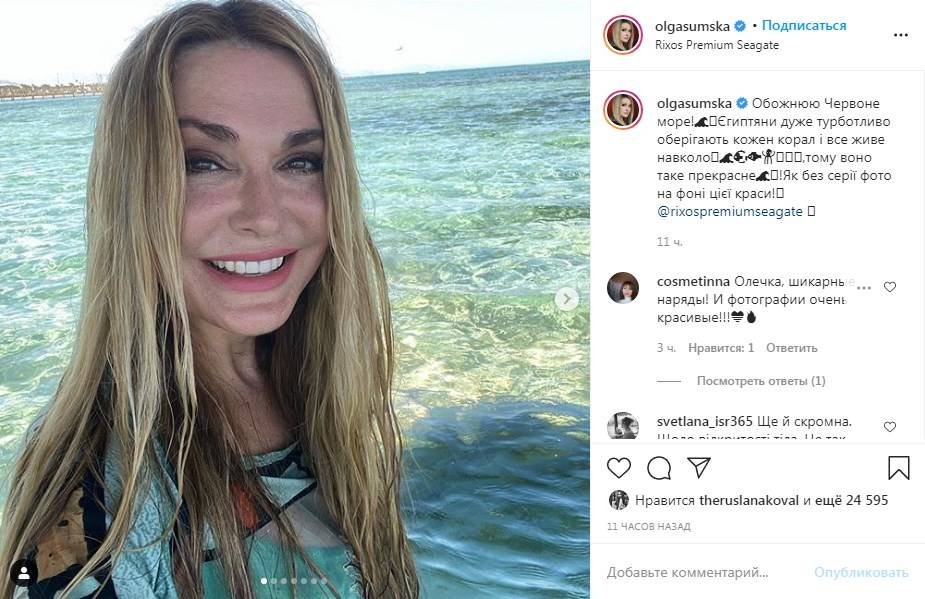Click the olgasumska profile avatar in header
Viewport: 925px width, 599px height.
(623, 35)
